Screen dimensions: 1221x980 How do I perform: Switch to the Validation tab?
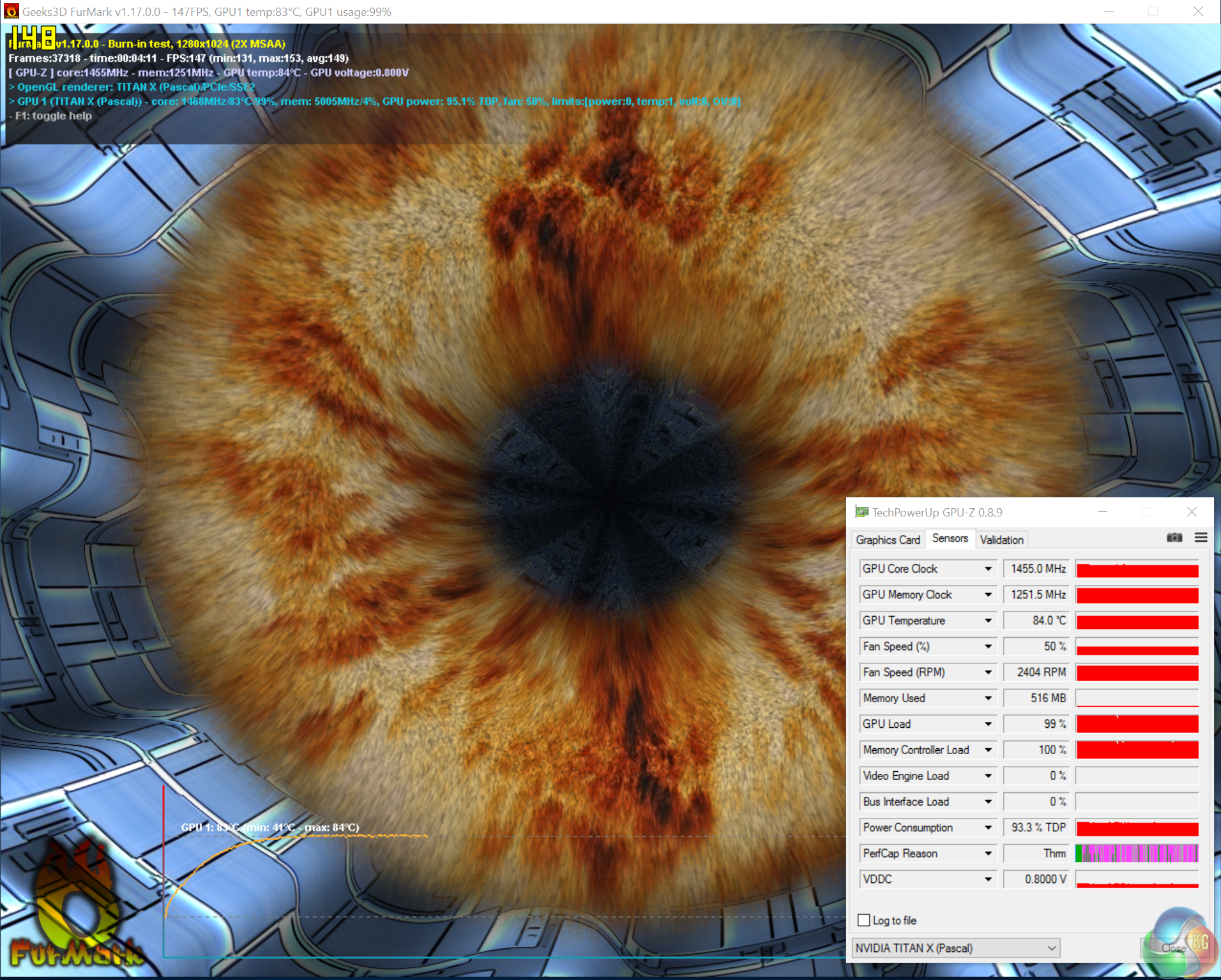pyautogui.click(x=1001, y=540)
